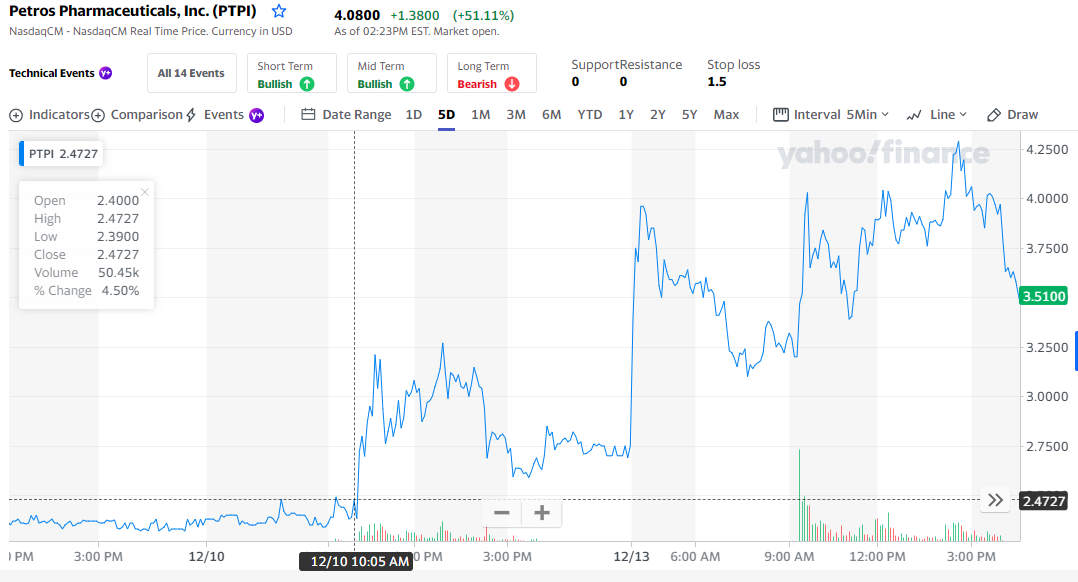Click the Petros Pharmaceuticals, Inc. (PTPI) title
Screen dimensions: 1078x582
click(x=133, y=11)
